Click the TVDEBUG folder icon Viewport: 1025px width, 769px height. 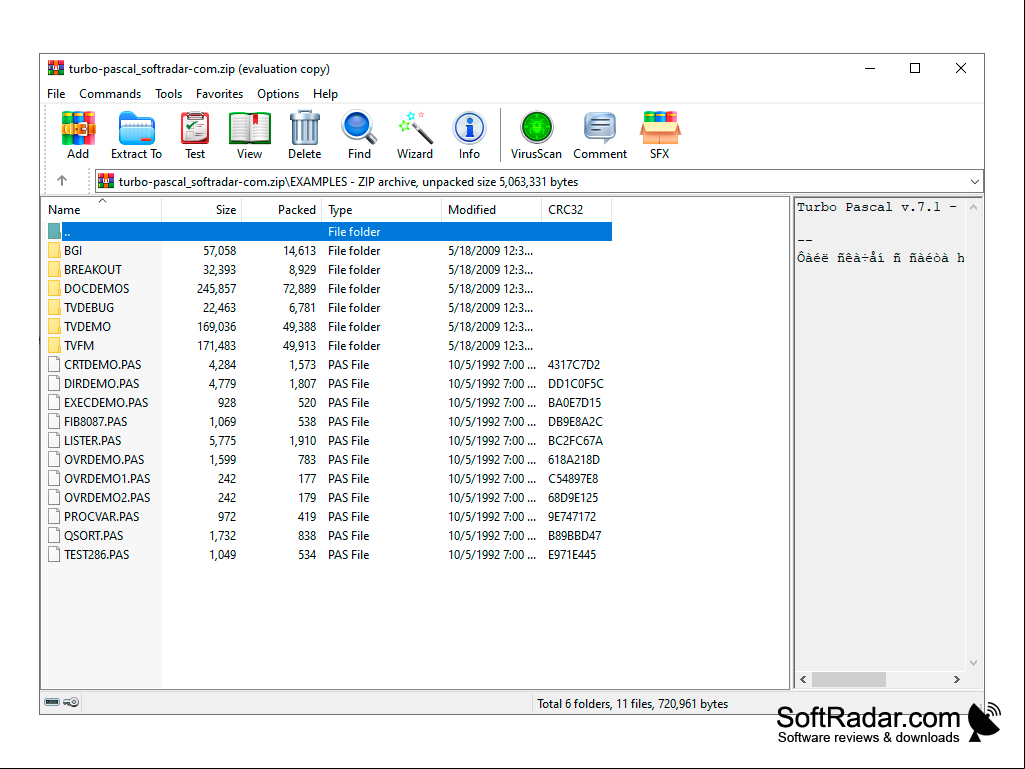point(54,307)
